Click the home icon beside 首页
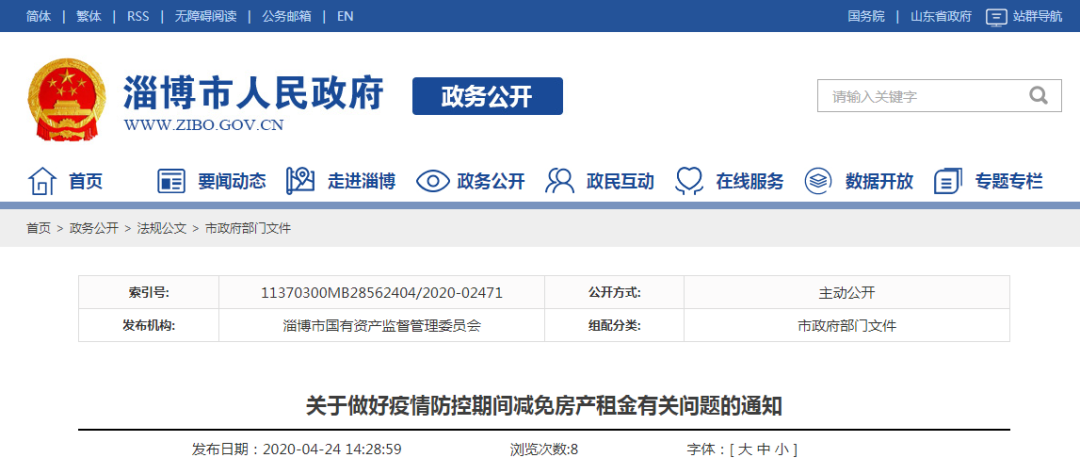 click(x=41, y=181)
